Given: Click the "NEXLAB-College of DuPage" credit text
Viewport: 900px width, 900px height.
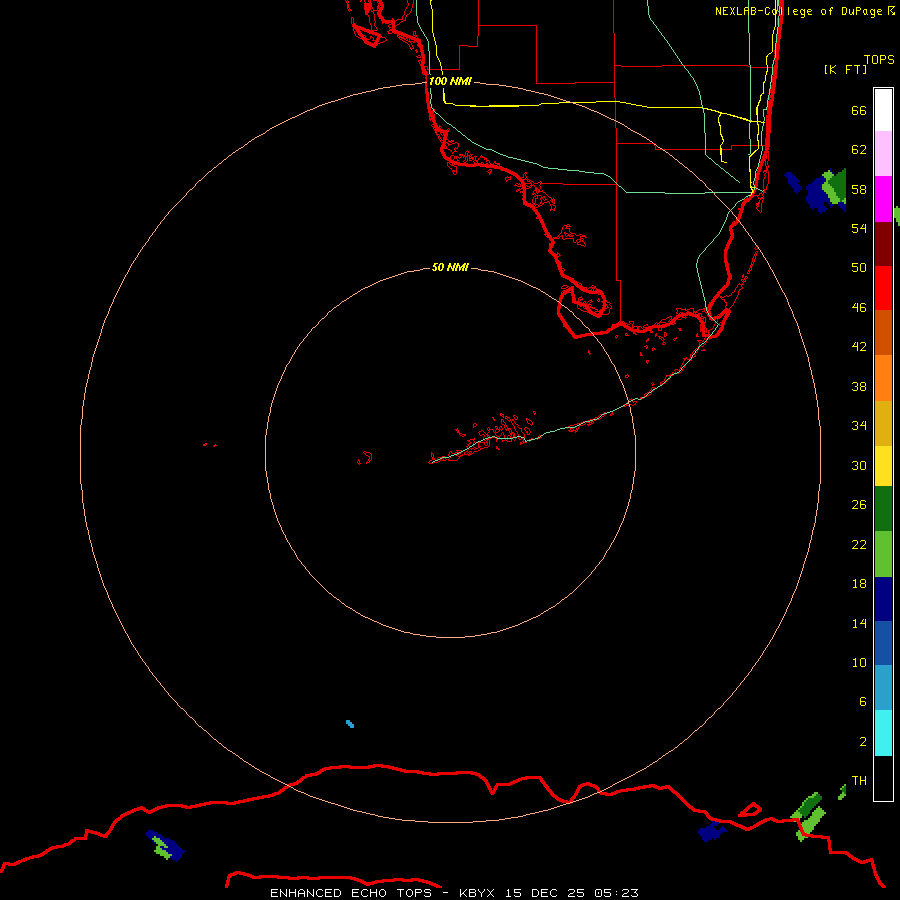Looking at the screenshot, I should click(x=798, y=11).
